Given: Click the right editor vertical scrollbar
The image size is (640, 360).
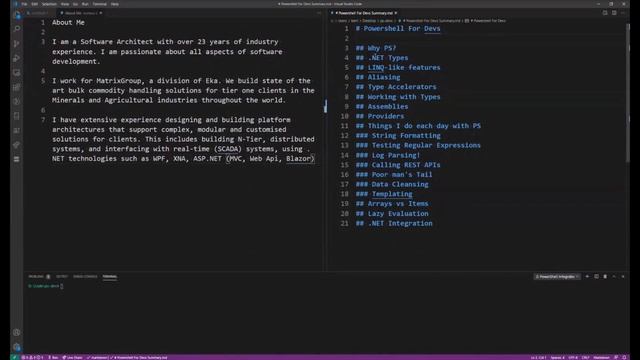Looking at the screenshot, I should point(627,93).
